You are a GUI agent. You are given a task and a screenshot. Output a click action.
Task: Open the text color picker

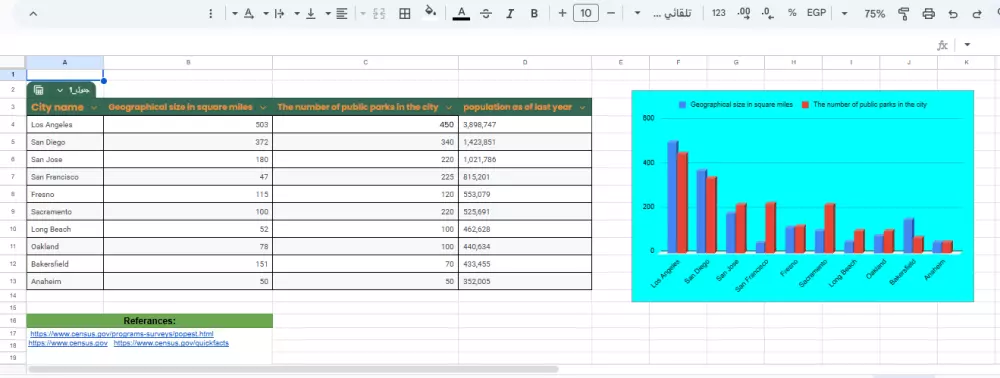(x=461, y=13)
